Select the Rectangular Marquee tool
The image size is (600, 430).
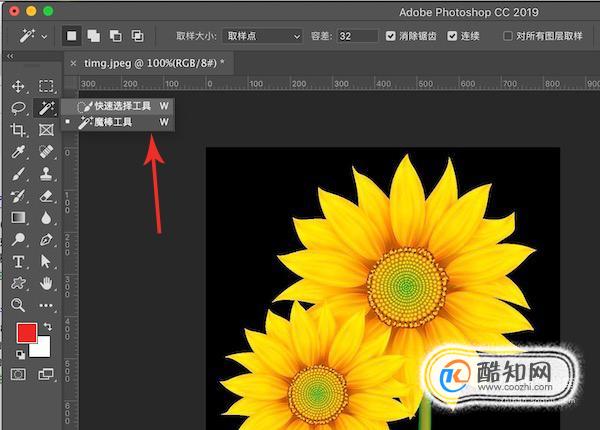point(46,86)
